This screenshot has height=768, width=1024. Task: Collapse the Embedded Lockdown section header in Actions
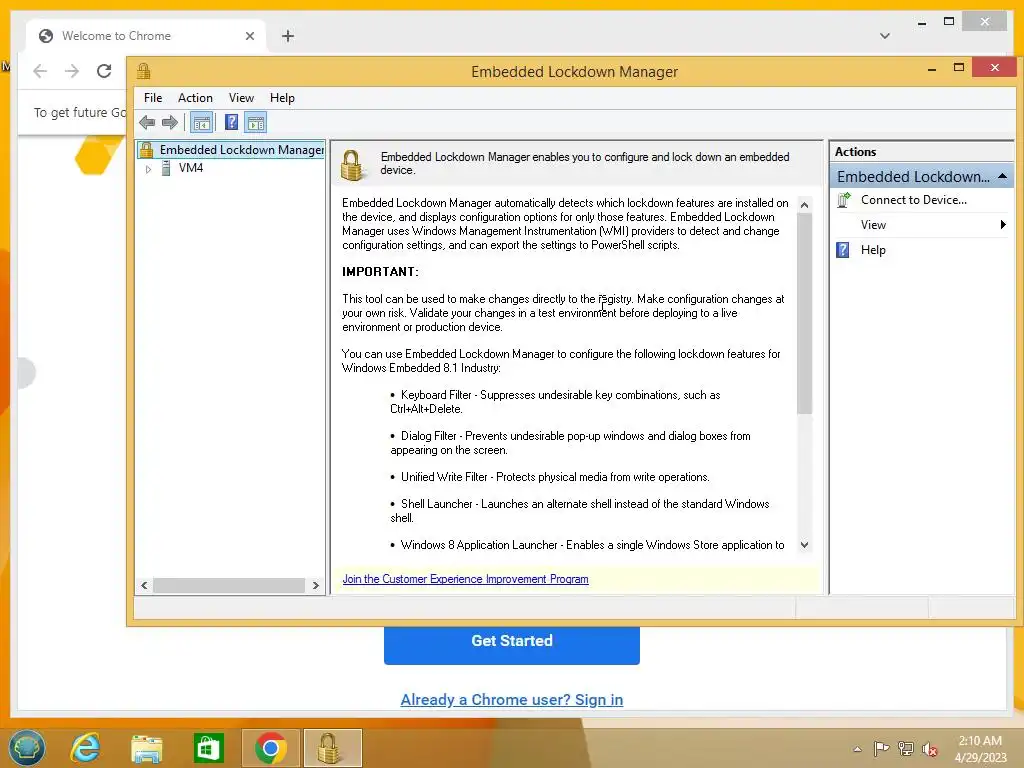tap(921, 176)
